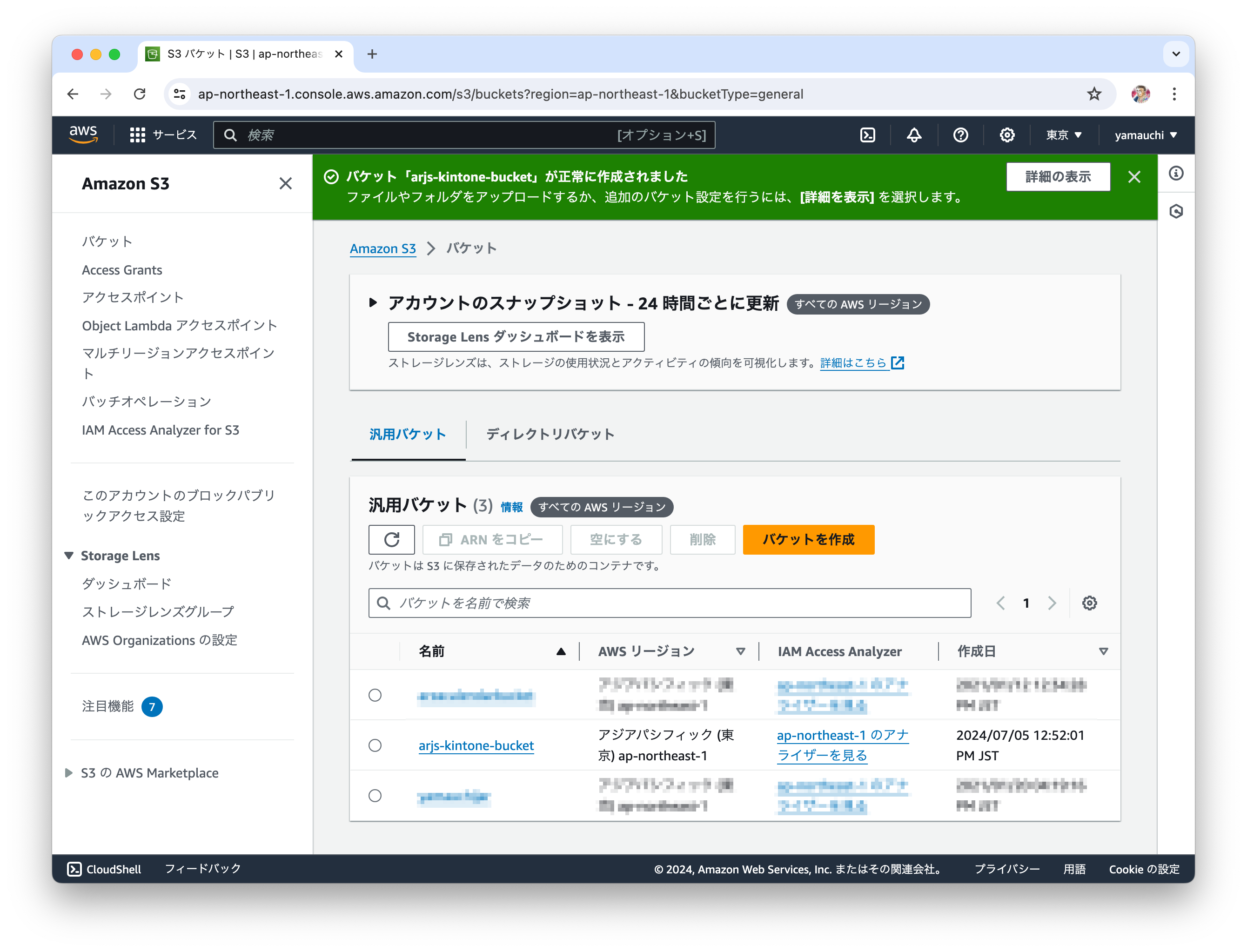This screenshot has height=952, width=1247.
Task: Click the hexagon icon below the info icon
Action: (1176, 211)
